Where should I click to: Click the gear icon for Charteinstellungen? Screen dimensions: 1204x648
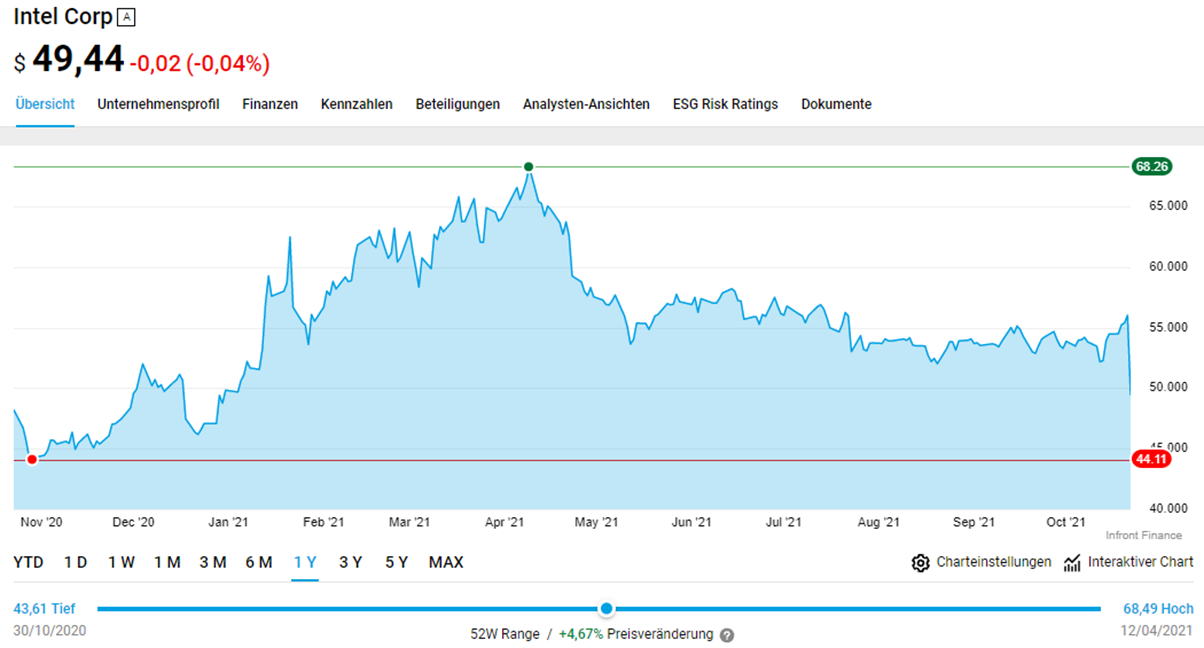coord(920,563)
